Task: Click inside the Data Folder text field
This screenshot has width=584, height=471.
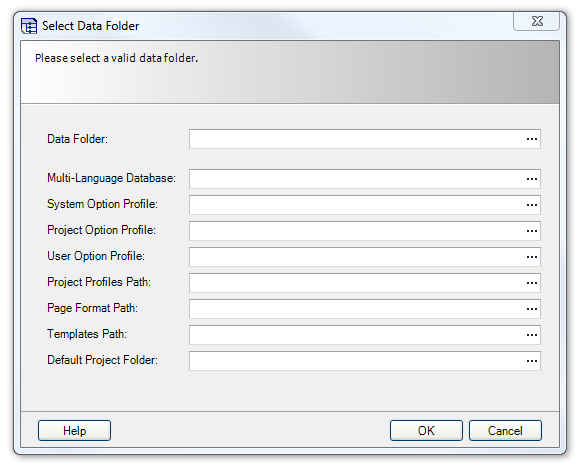Action: [x=356, y=139]
